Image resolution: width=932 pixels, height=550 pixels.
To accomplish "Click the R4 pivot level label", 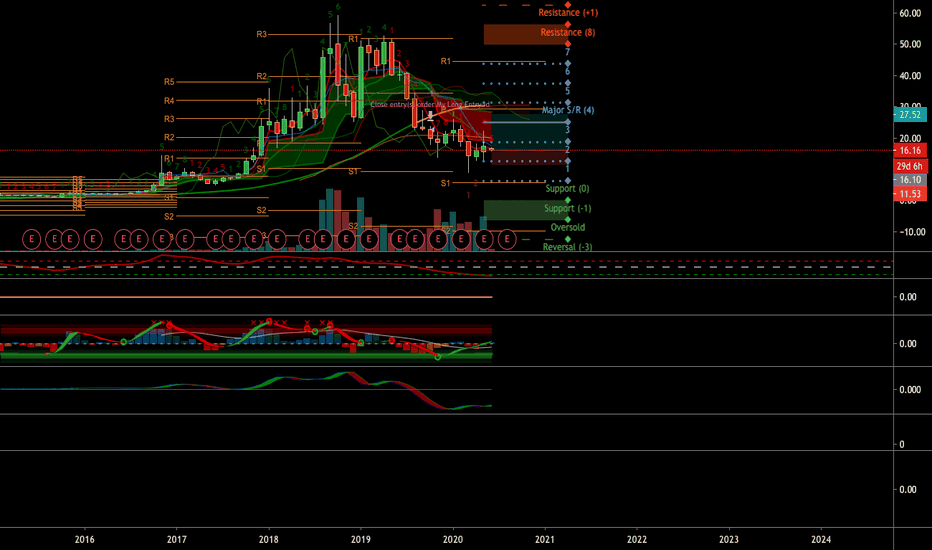I will [x=169, y=100].
